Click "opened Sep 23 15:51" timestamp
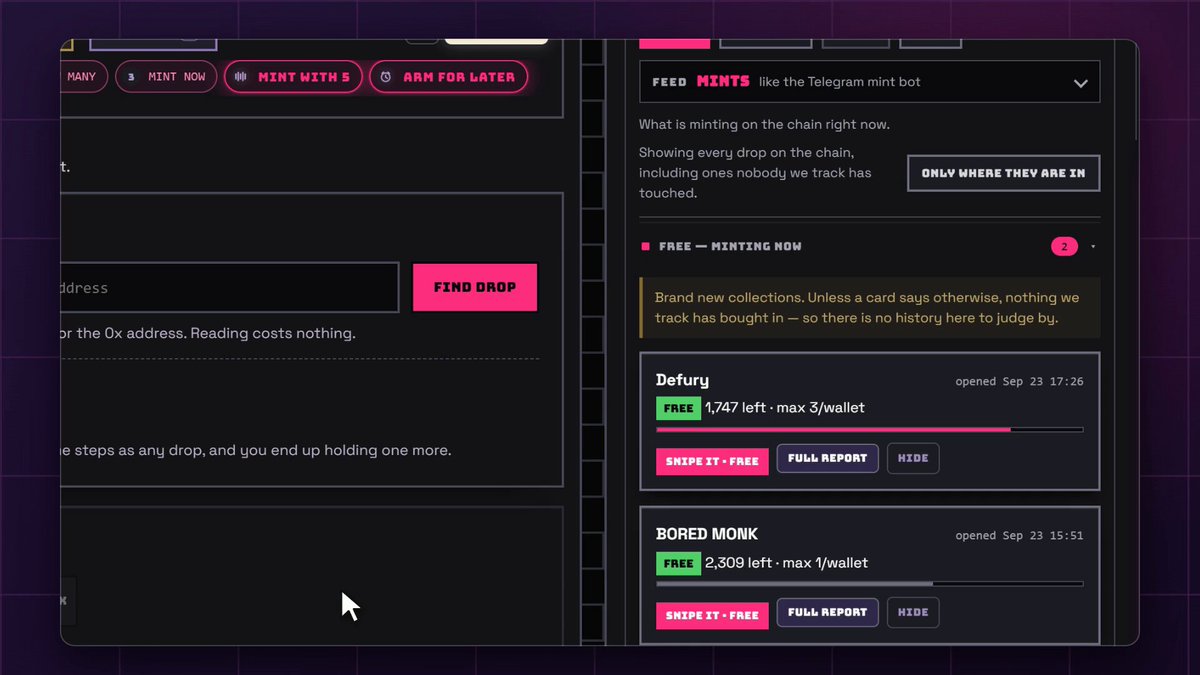1200x675 pixels. coord(1019,536)
